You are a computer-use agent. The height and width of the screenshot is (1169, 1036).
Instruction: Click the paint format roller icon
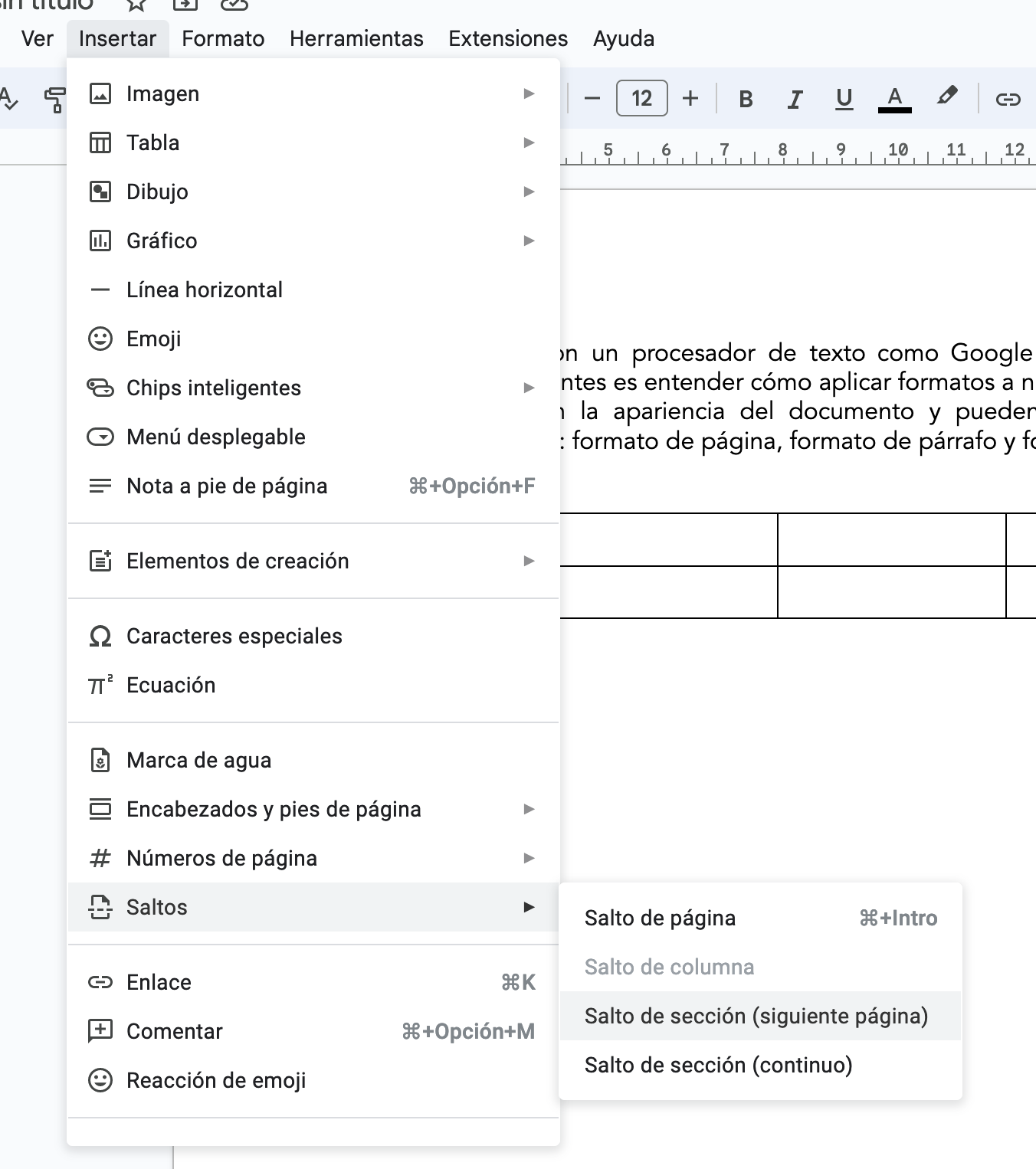click(x=54, y=99)
